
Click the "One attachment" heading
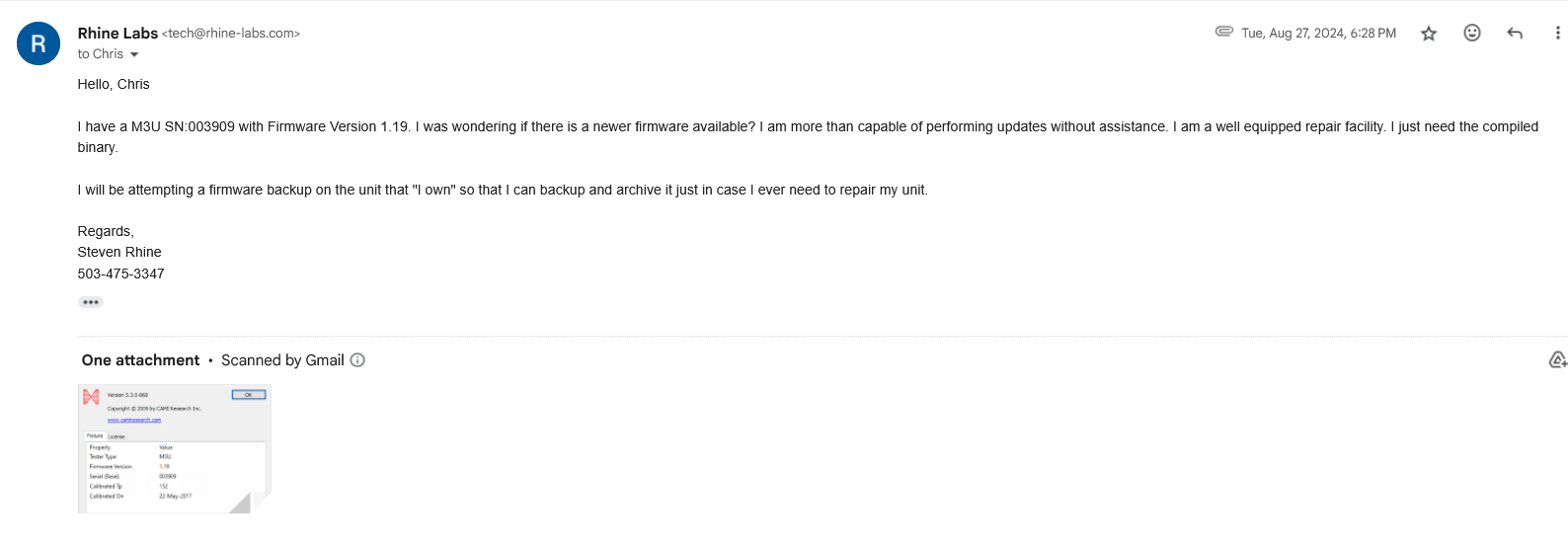[140, 360]
